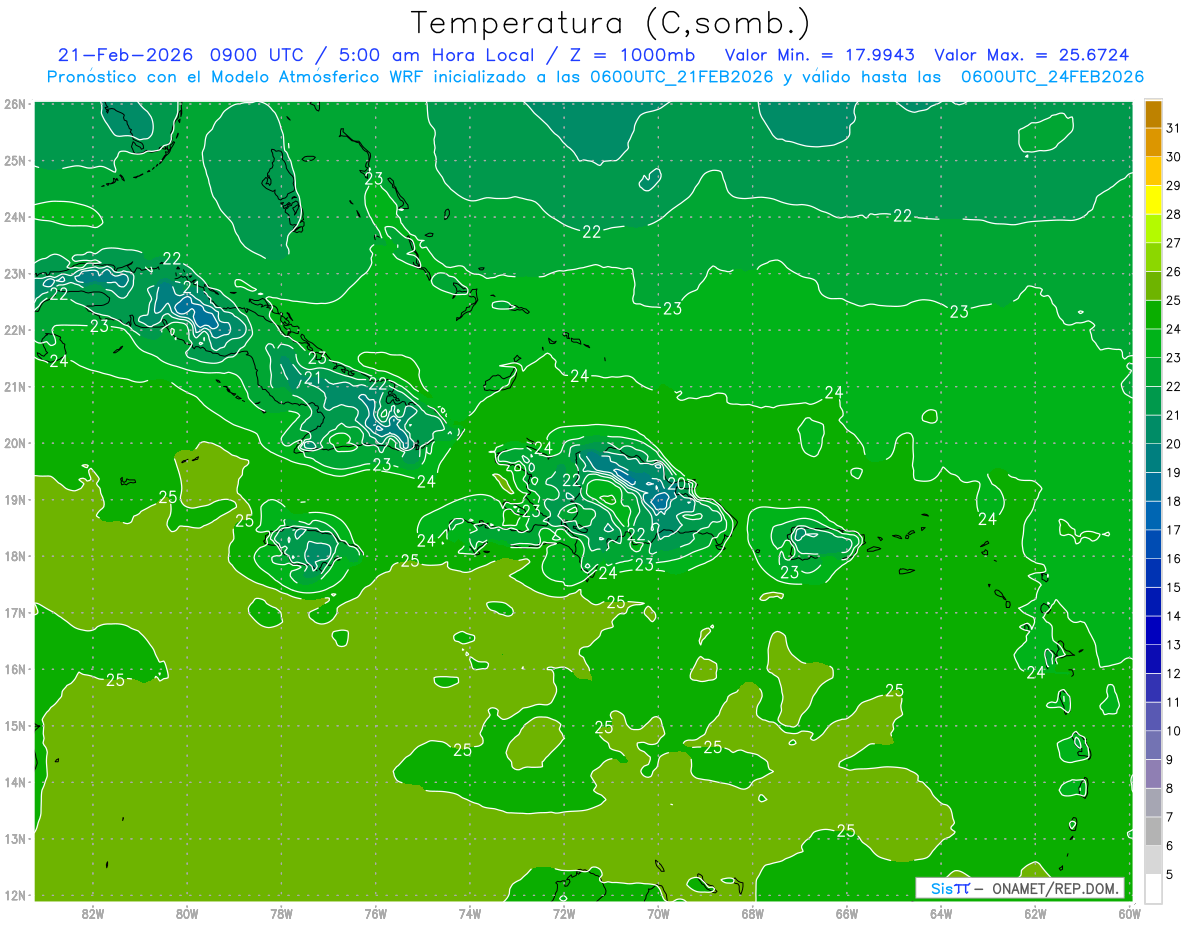
Task: Select "Valor Min. = 17.9943" in header
Action: point(820,55)
